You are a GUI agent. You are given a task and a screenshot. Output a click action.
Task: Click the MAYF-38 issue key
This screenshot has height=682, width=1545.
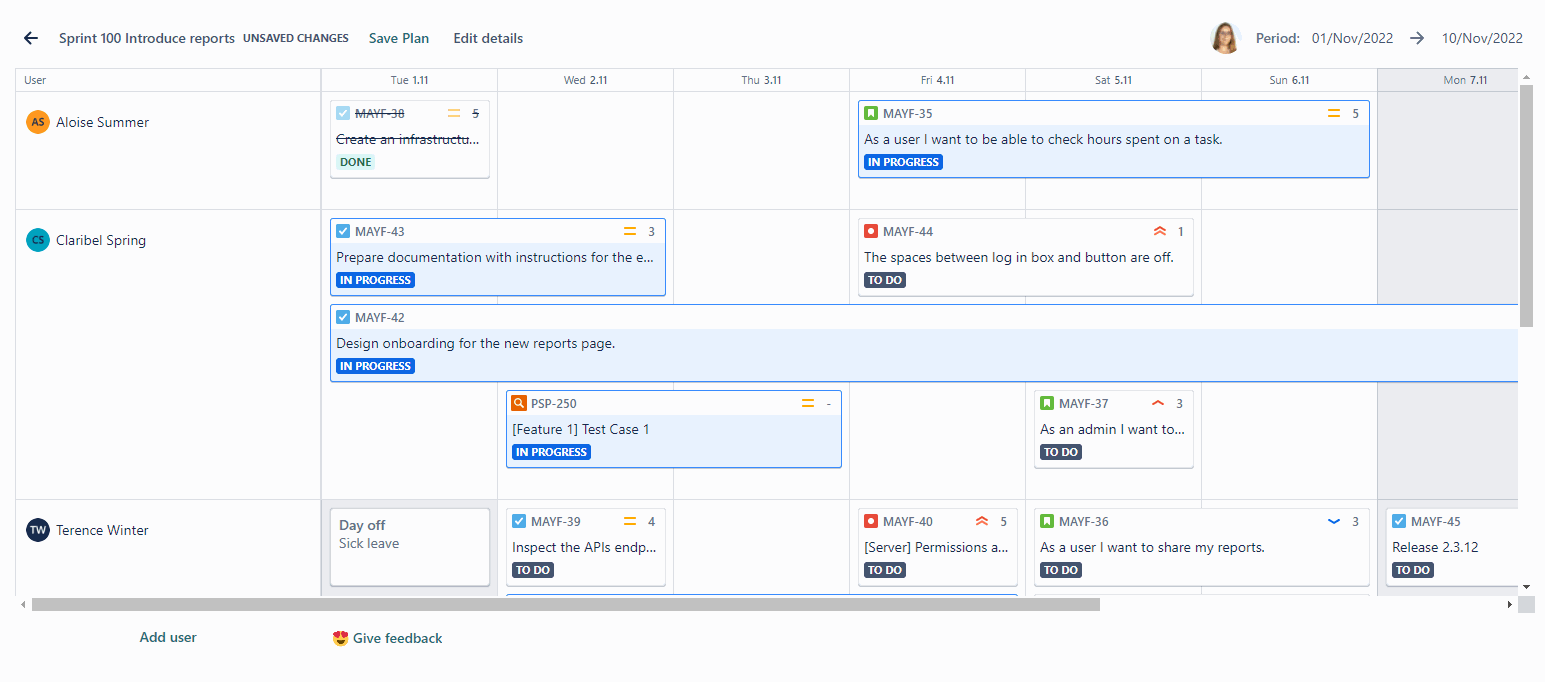[380, 114]
